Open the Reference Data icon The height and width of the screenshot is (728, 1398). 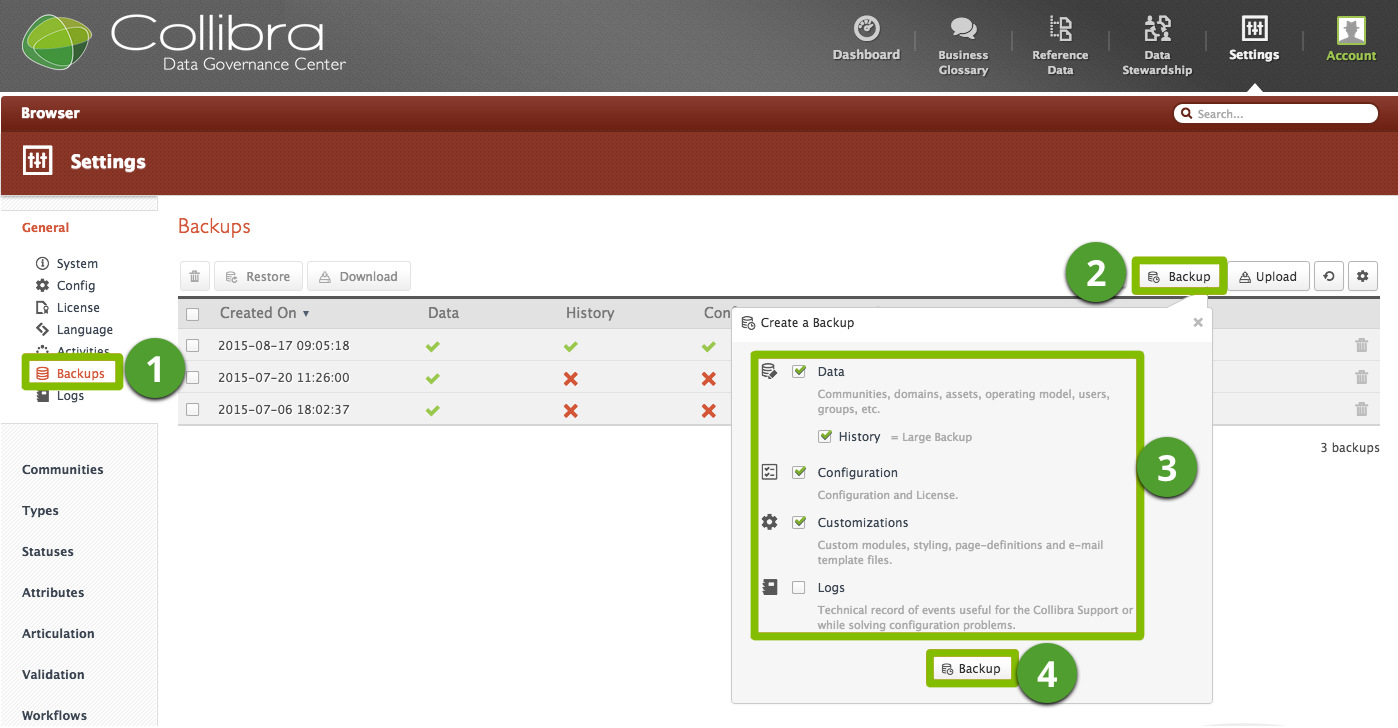click(1060, 28)
